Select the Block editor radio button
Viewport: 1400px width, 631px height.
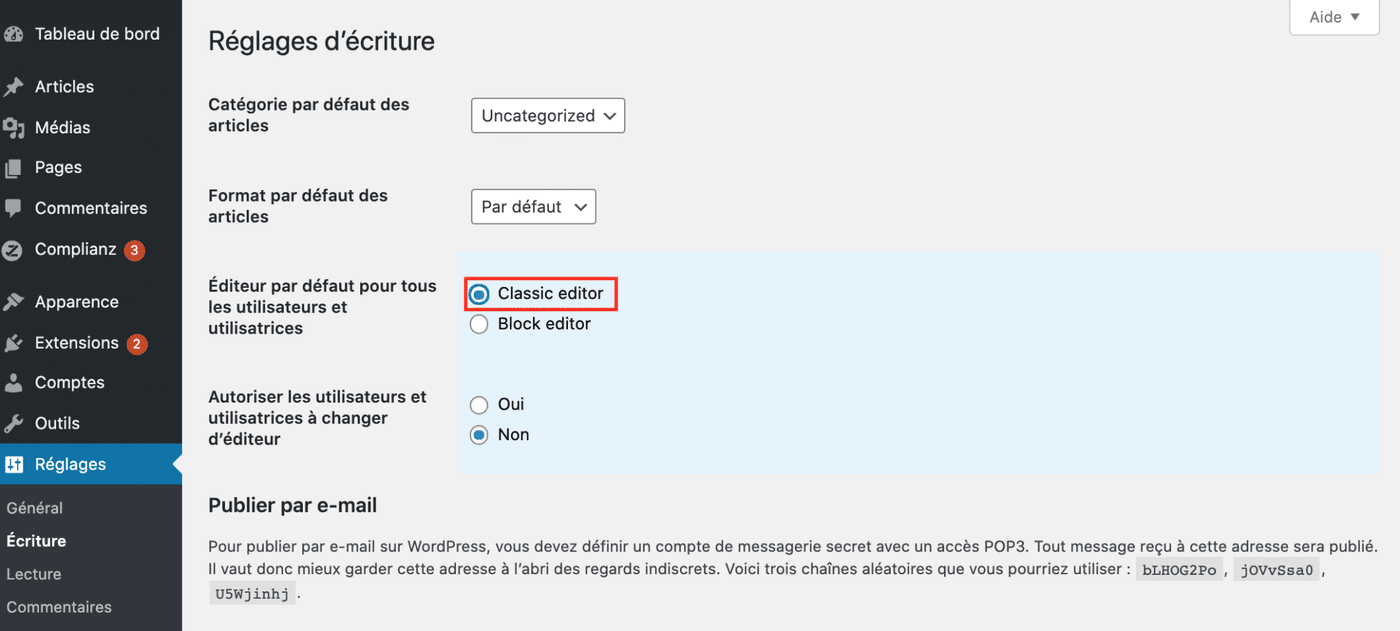click(x=479, y=324)
